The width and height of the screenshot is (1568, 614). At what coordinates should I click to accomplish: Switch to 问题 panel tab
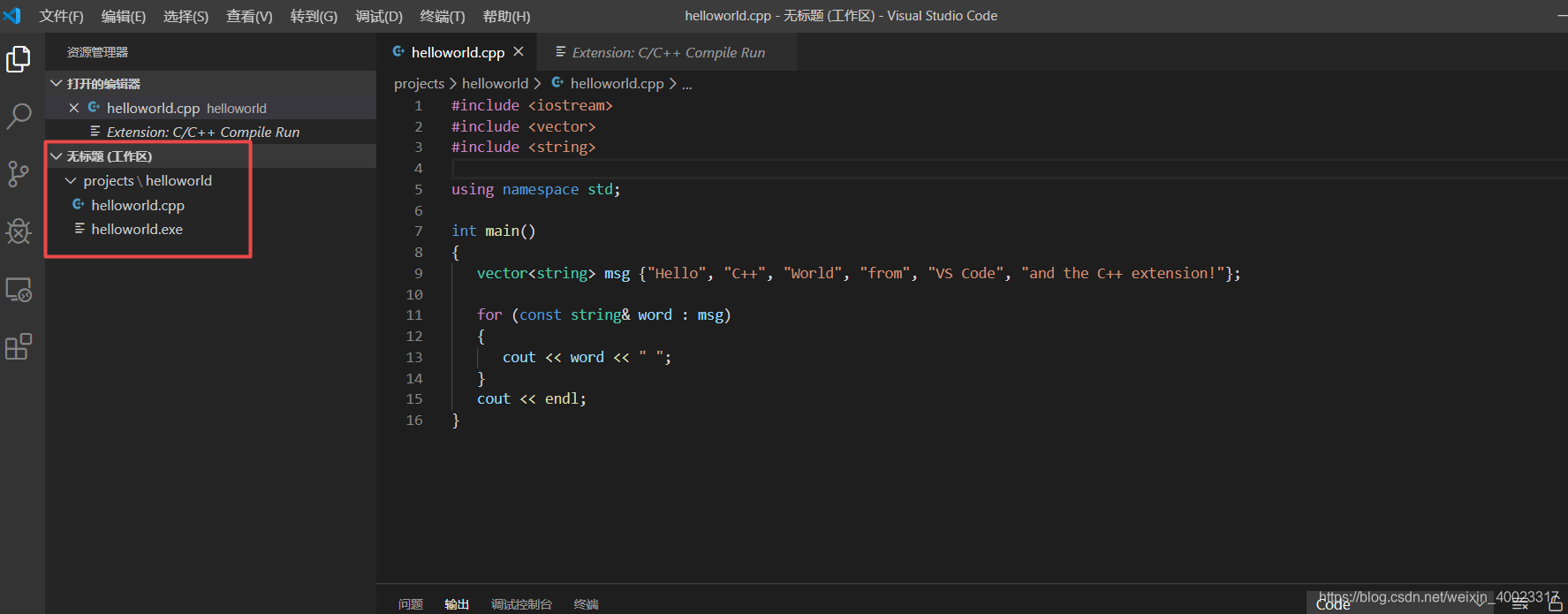411,604
